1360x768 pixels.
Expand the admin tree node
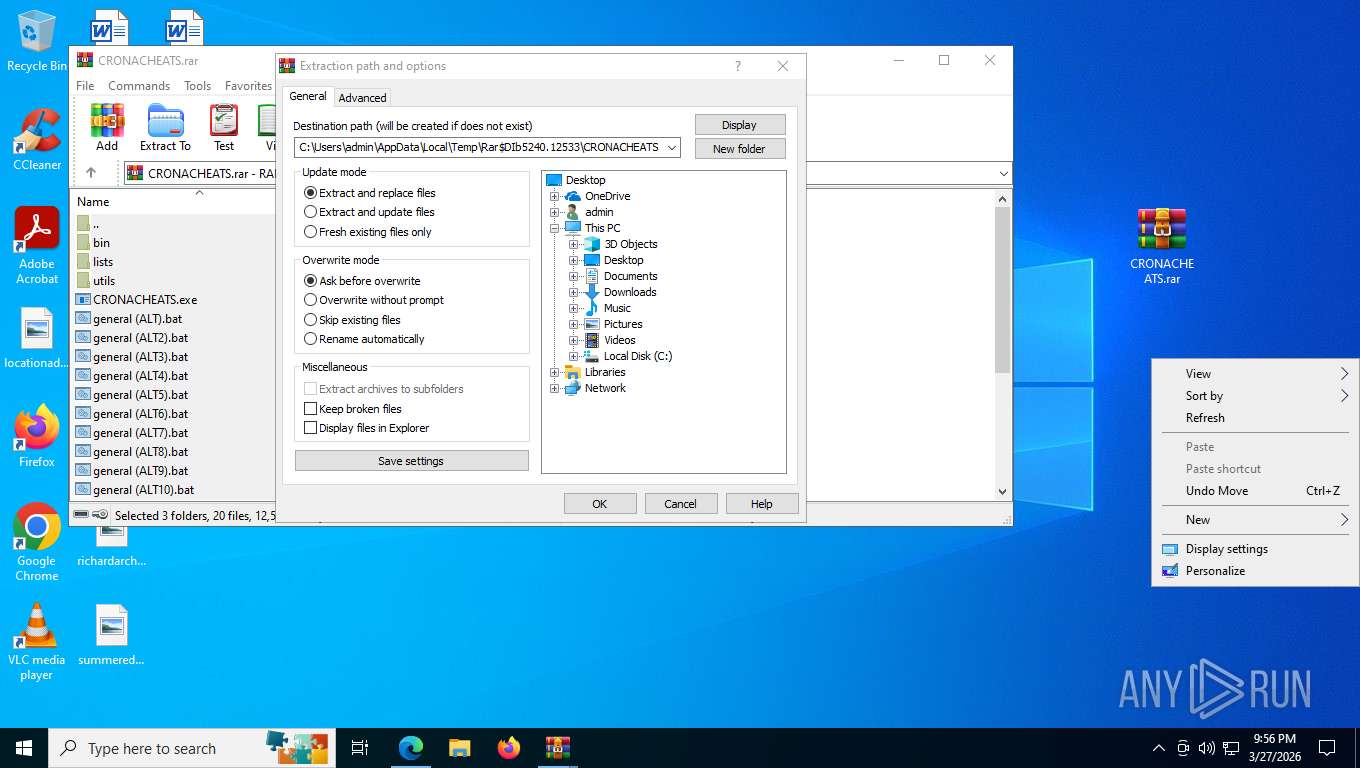click(x=554, y=212)
